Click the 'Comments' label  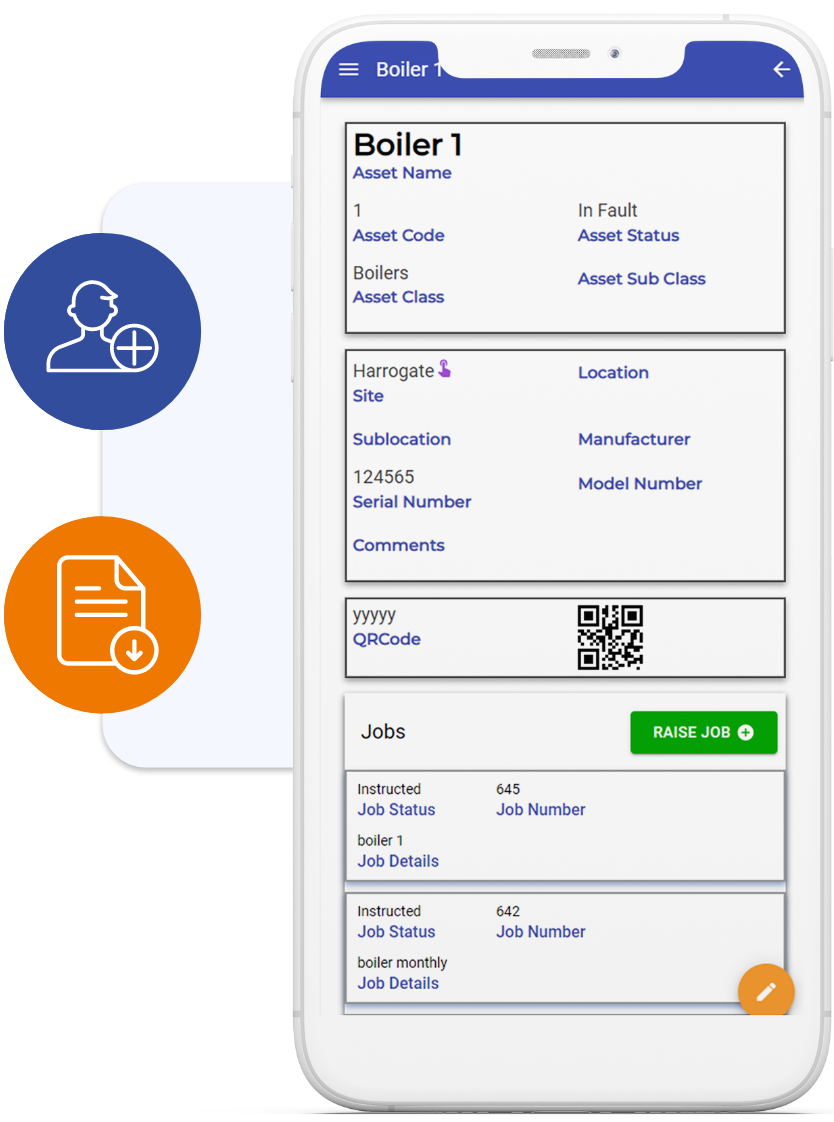398,545
